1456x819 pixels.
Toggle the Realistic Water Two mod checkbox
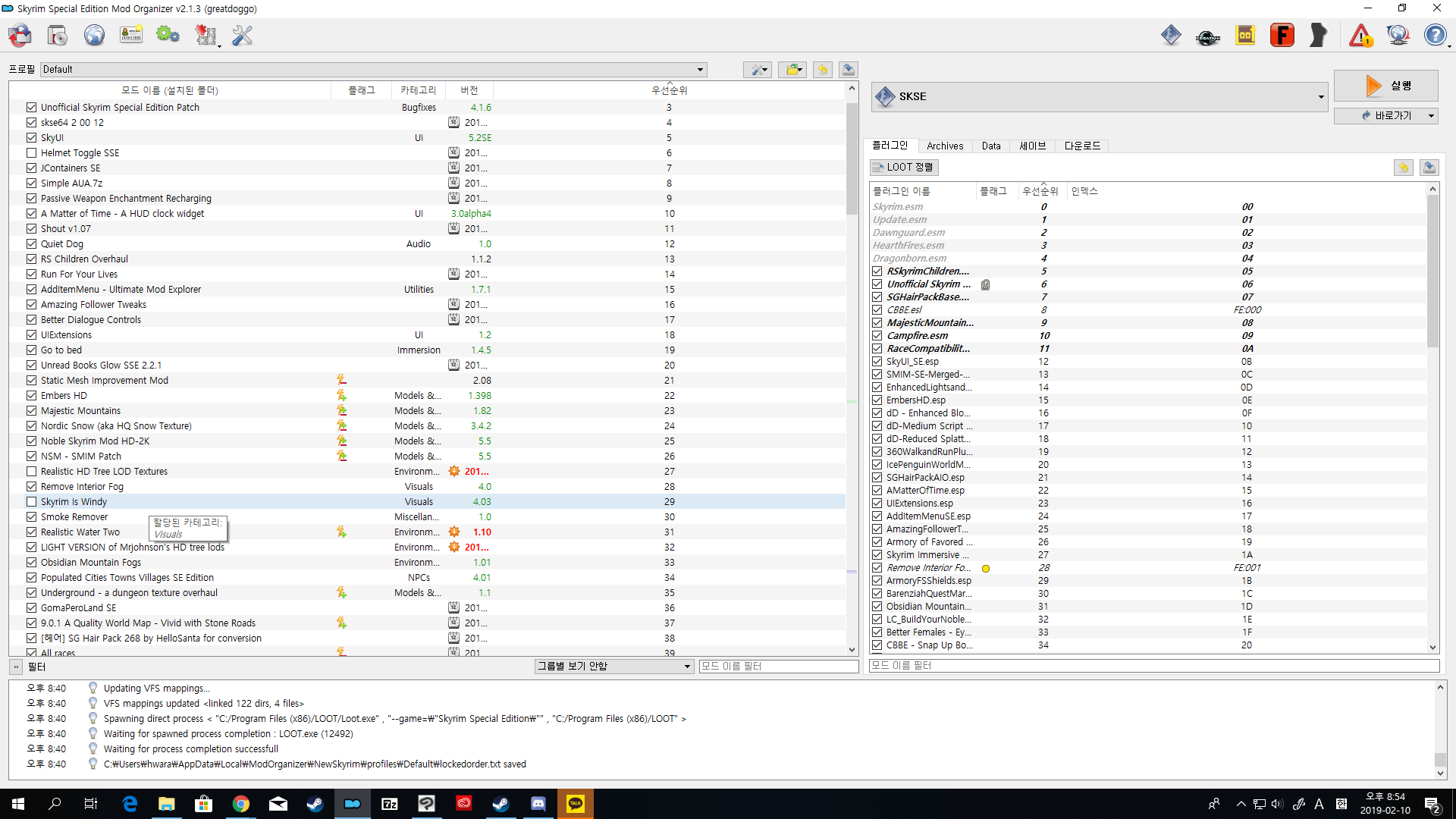[31, 532]
